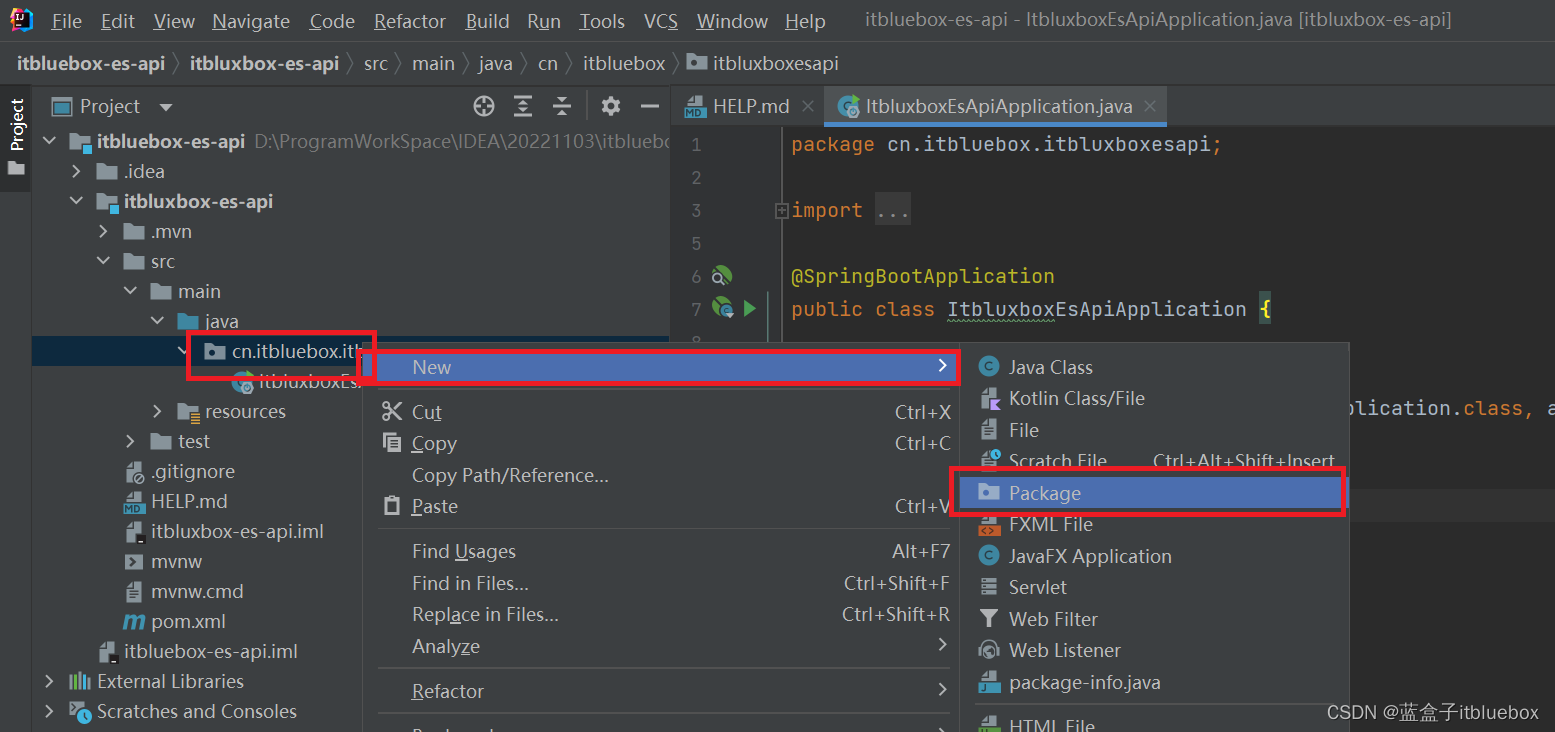Open the Window menu
1555x732 pixels.
[733, 21]
